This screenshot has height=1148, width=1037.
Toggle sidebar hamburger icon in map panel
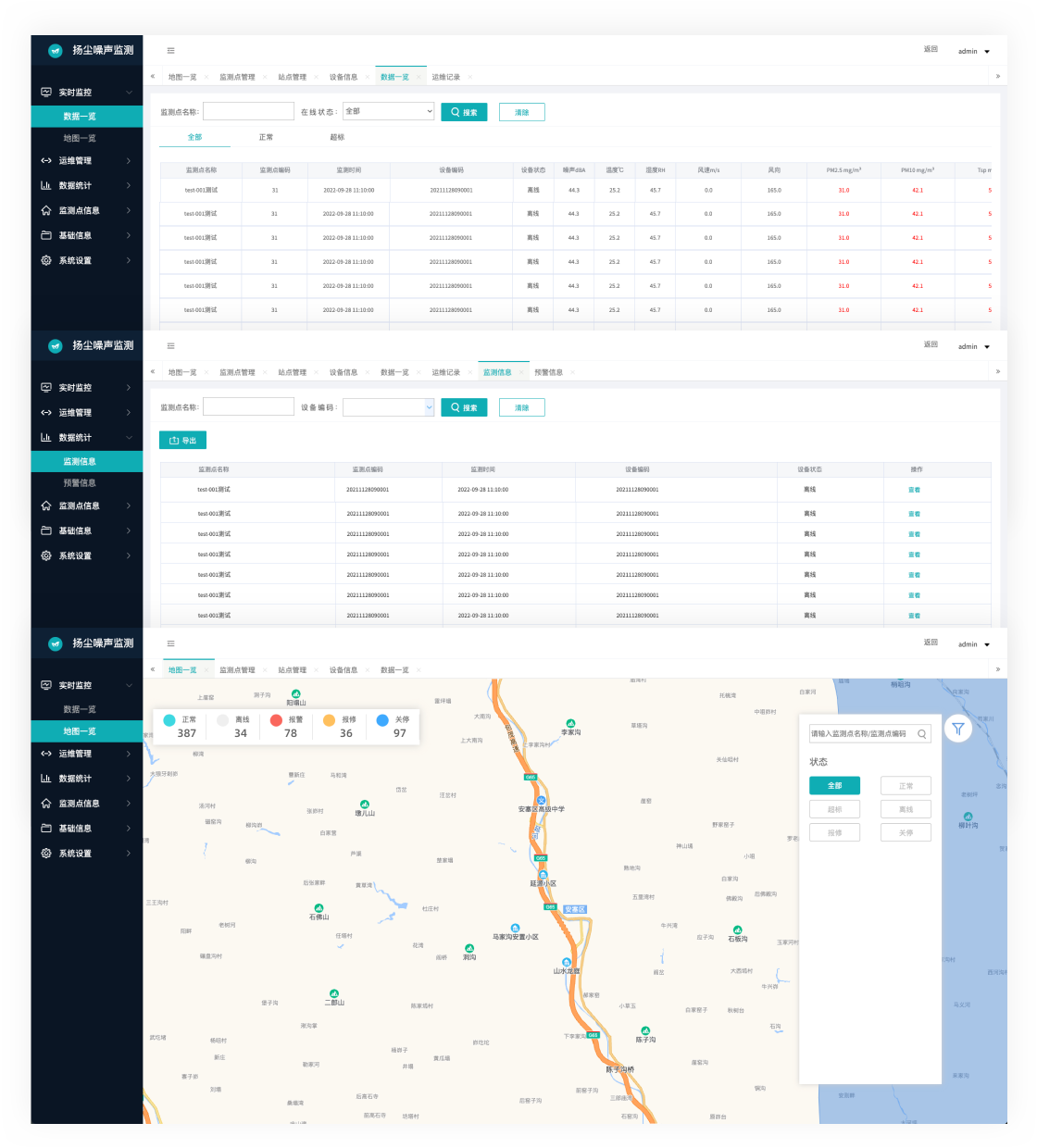[x=170, y=643]
